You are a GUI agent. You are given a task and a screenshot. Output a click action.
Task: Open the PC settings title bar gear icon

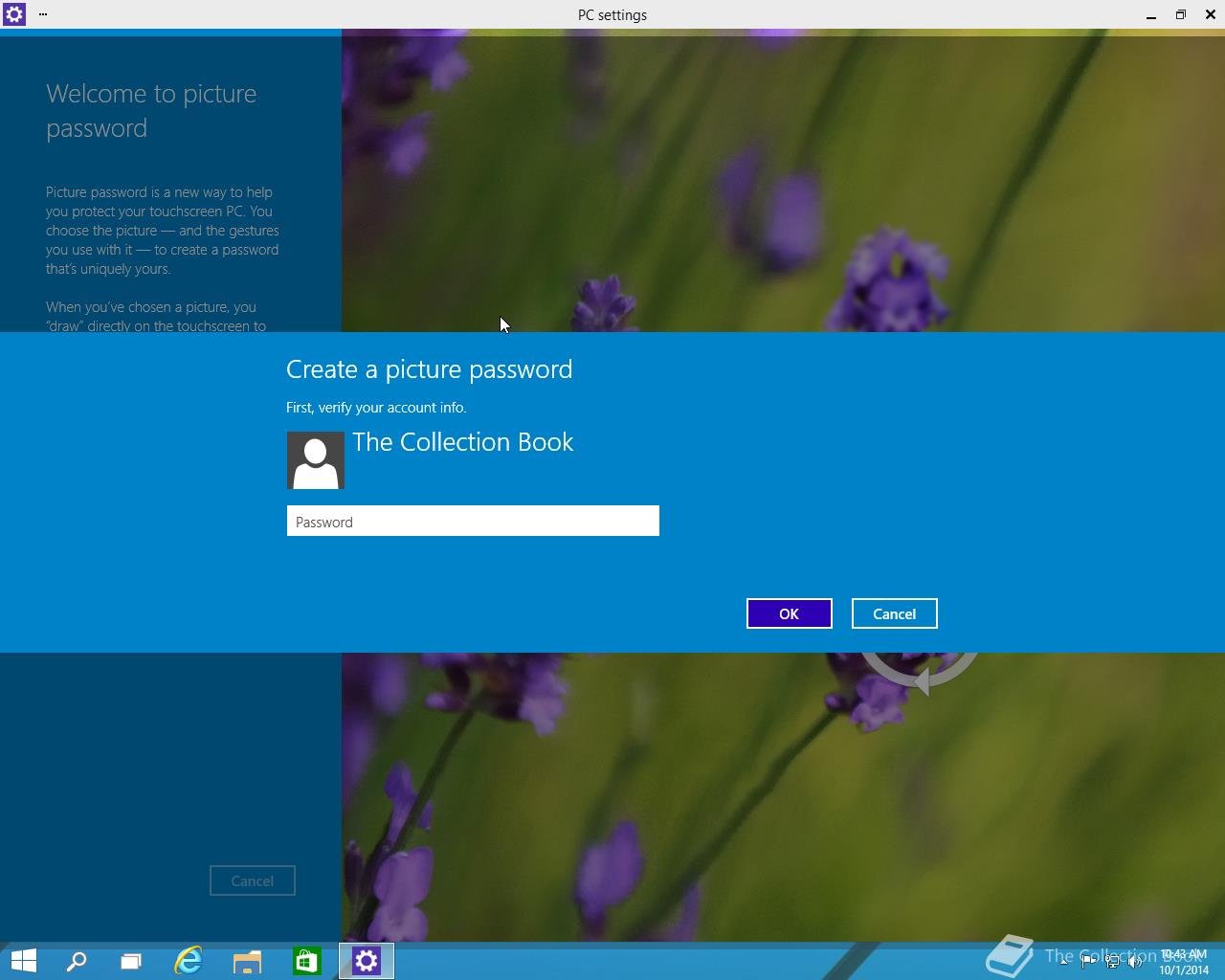tap(14, 14)
